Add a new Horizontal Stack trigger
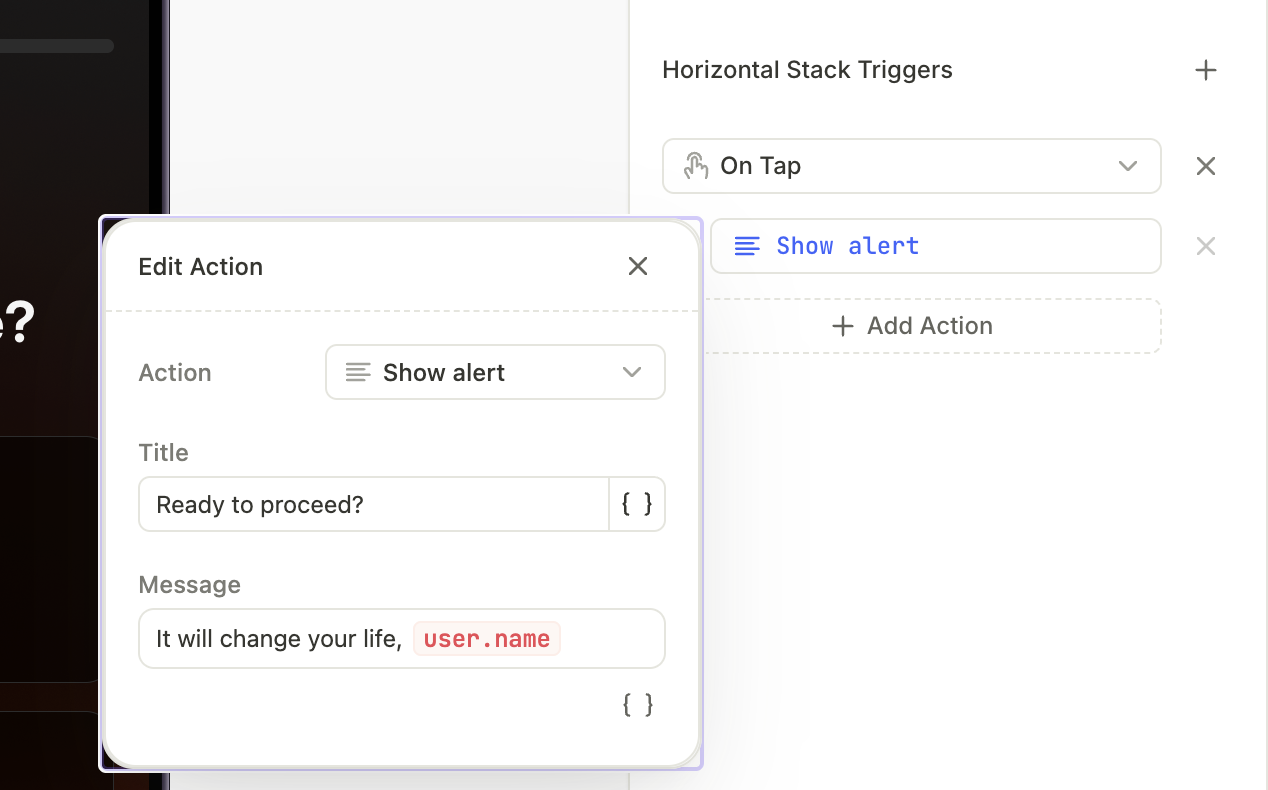 click(1206, 70)
